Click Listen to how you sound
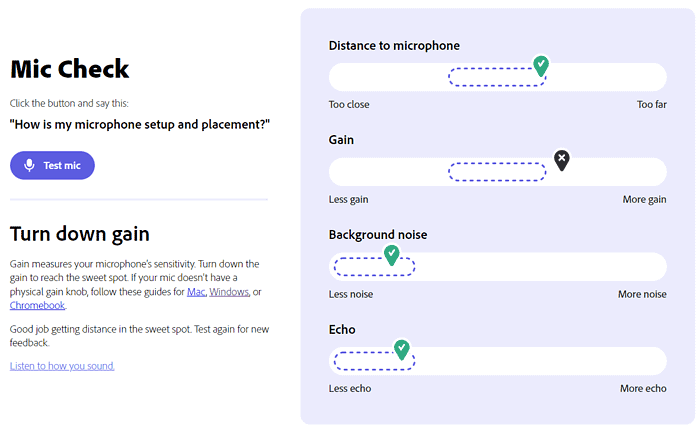This screenshot has width=700, height=431. [x=62, y=366]
